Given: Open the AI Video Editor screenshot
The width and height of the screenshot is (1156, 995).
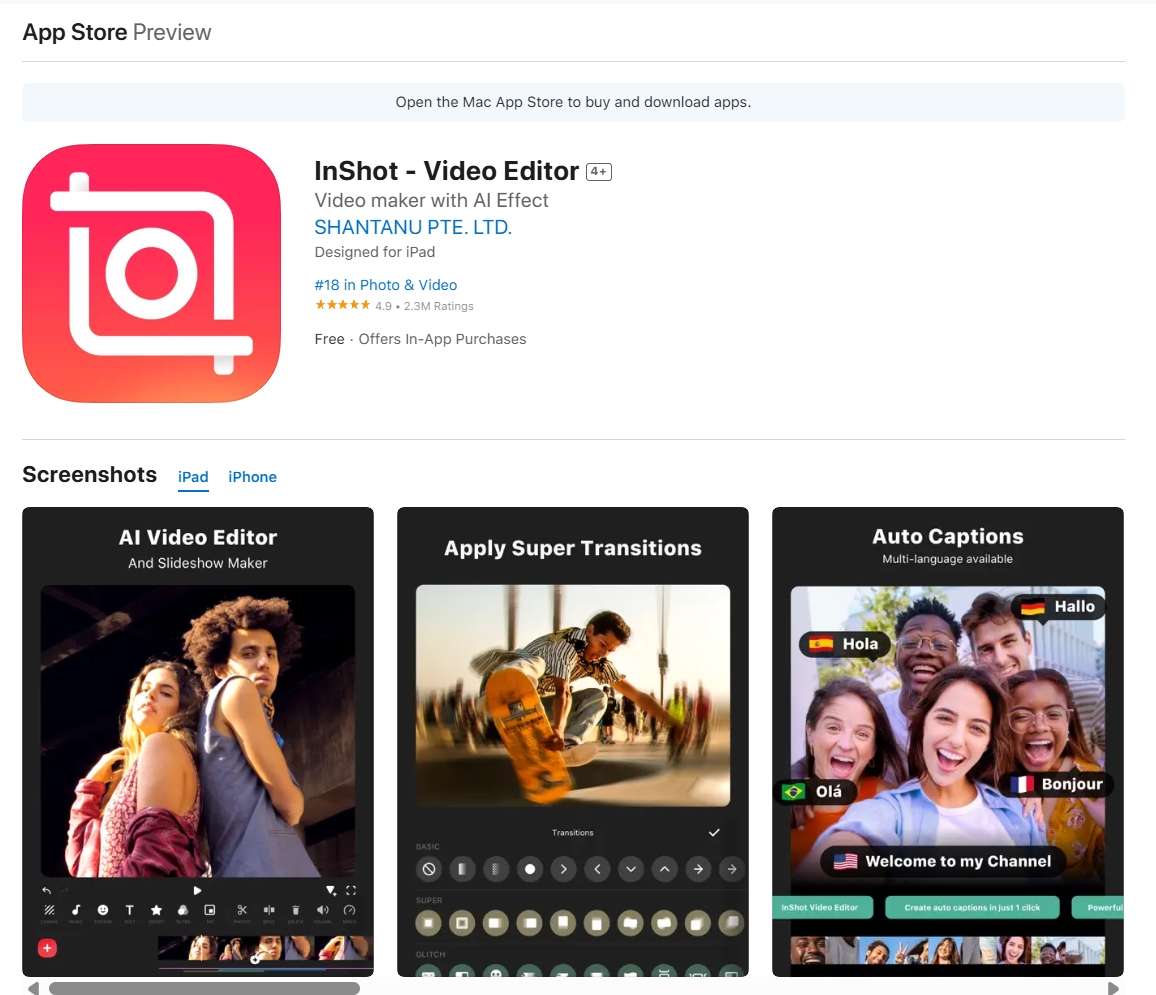Looking at the screenshot, I should [x=198, y=741].
